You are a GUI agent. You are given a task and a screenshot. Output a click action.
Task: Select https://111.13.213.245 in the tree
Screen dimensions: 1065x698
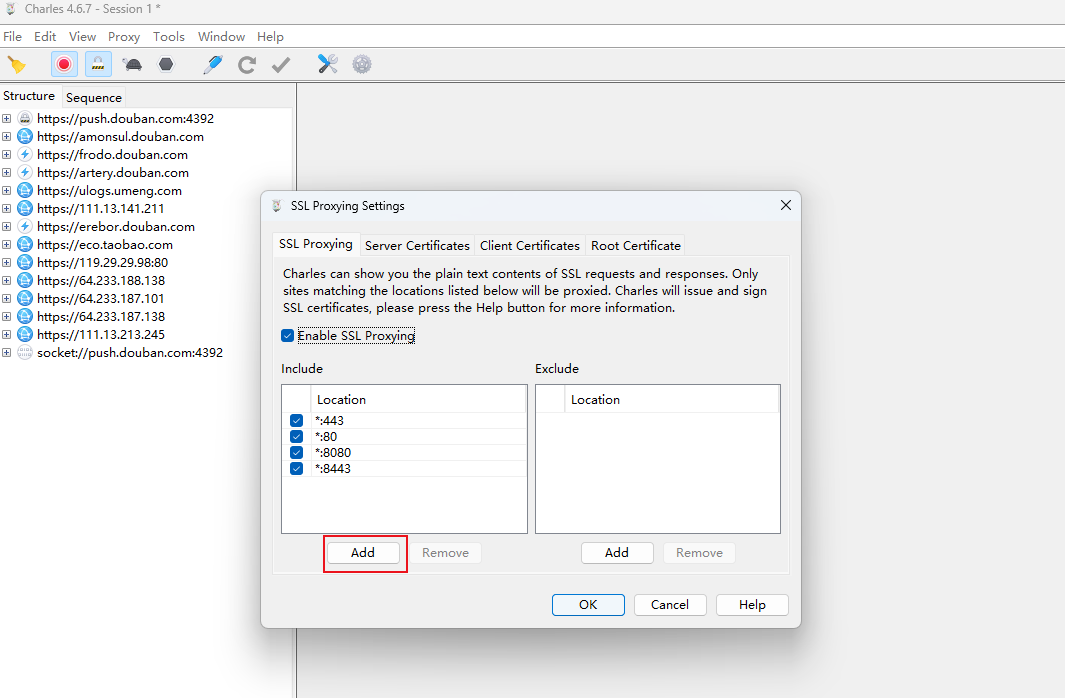pyautogui.click(x=101, y=334)
